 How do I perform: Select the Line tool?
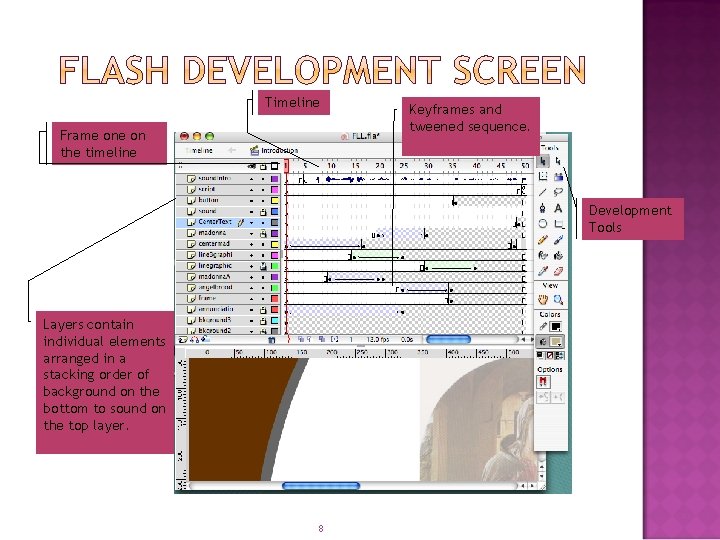tap(543, 192)
